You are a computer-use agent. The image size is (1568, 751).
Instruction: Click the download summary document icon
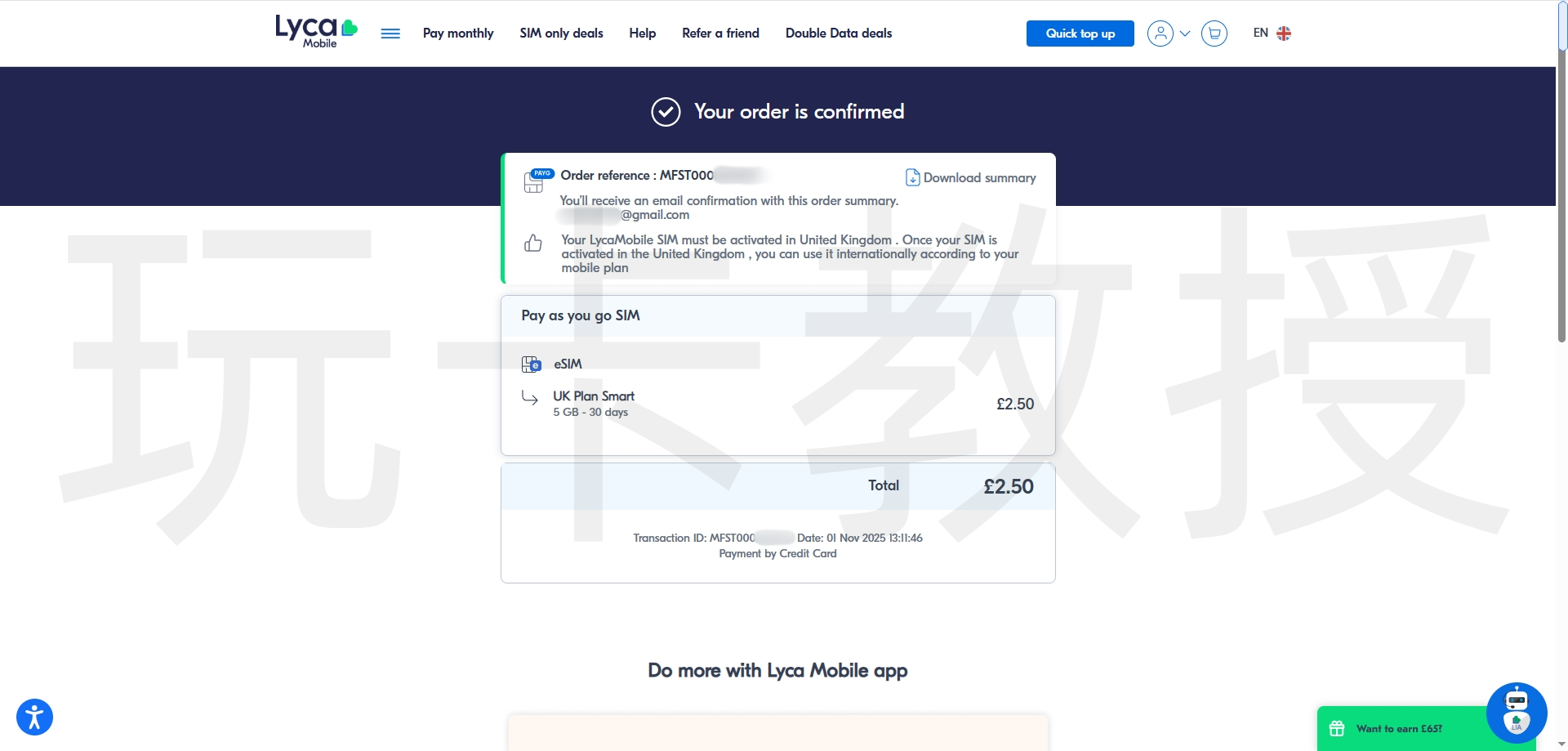tap(912, 177)
